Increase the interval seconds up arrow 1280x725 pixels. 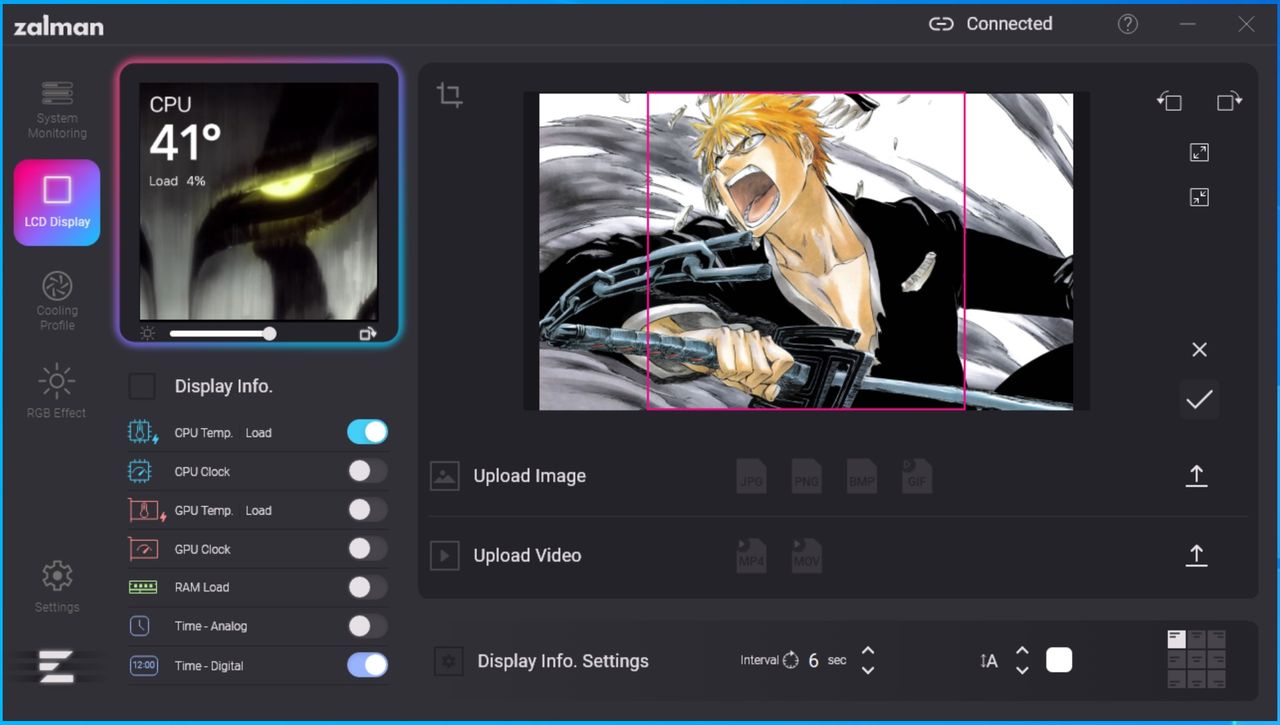coord(868,651)
